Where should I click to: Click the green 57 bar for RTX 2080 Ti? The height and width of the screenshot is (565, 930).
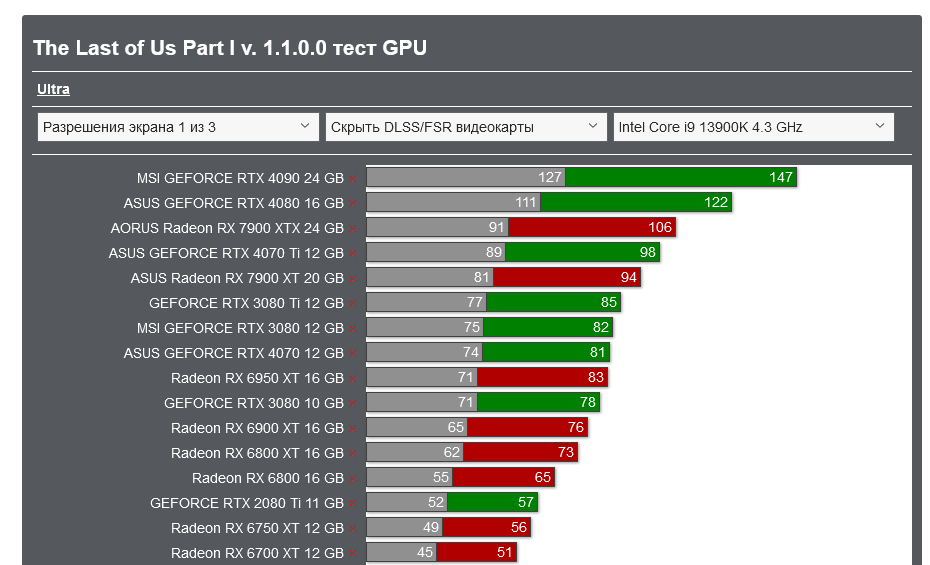(x=492, y=502)
